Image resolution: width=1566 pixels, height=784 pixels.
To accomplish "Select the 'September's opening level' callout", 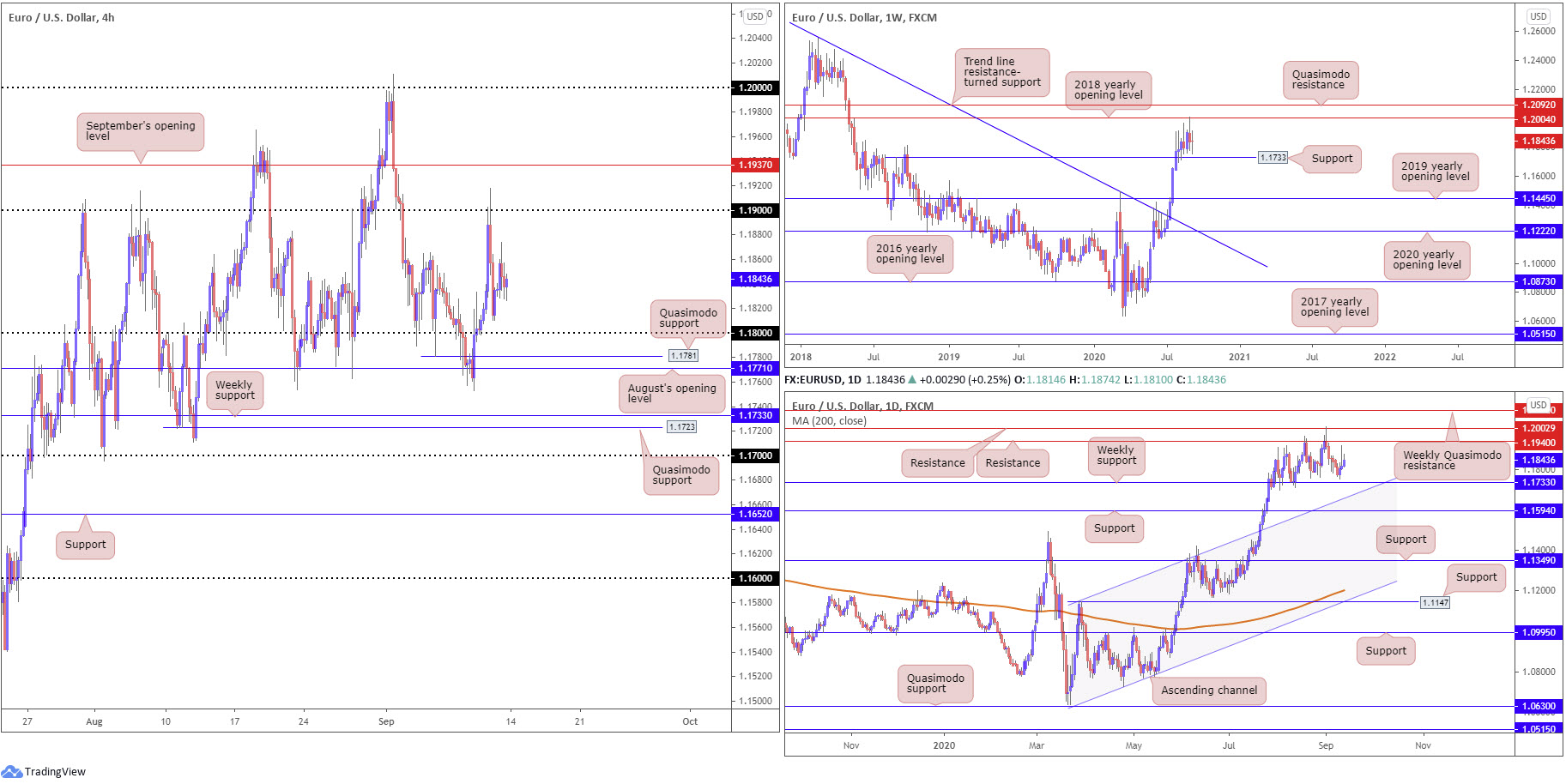I will (x=141, y=131).
